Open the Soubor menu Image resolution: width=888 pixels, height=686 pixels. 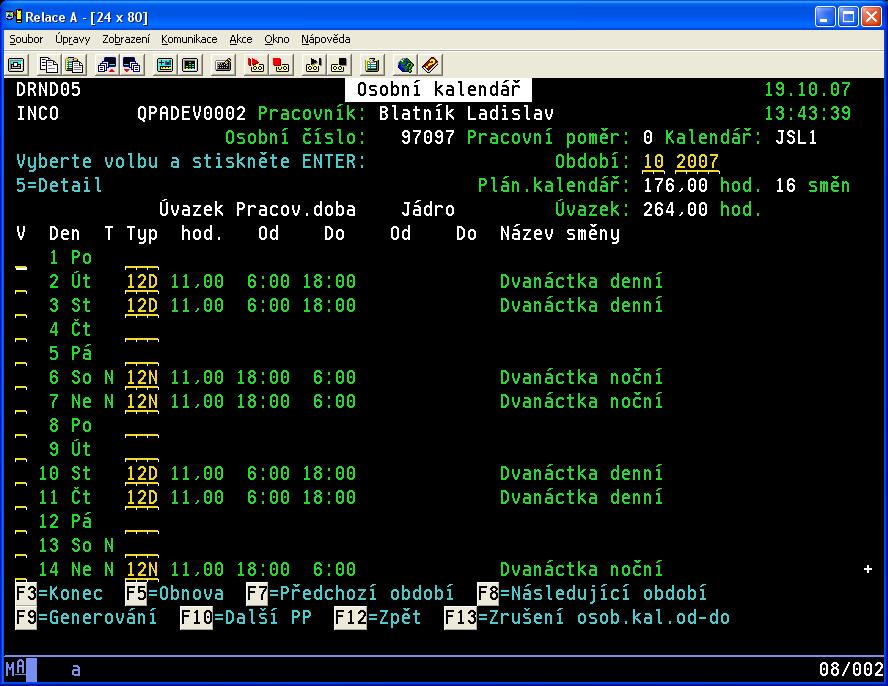26,39
